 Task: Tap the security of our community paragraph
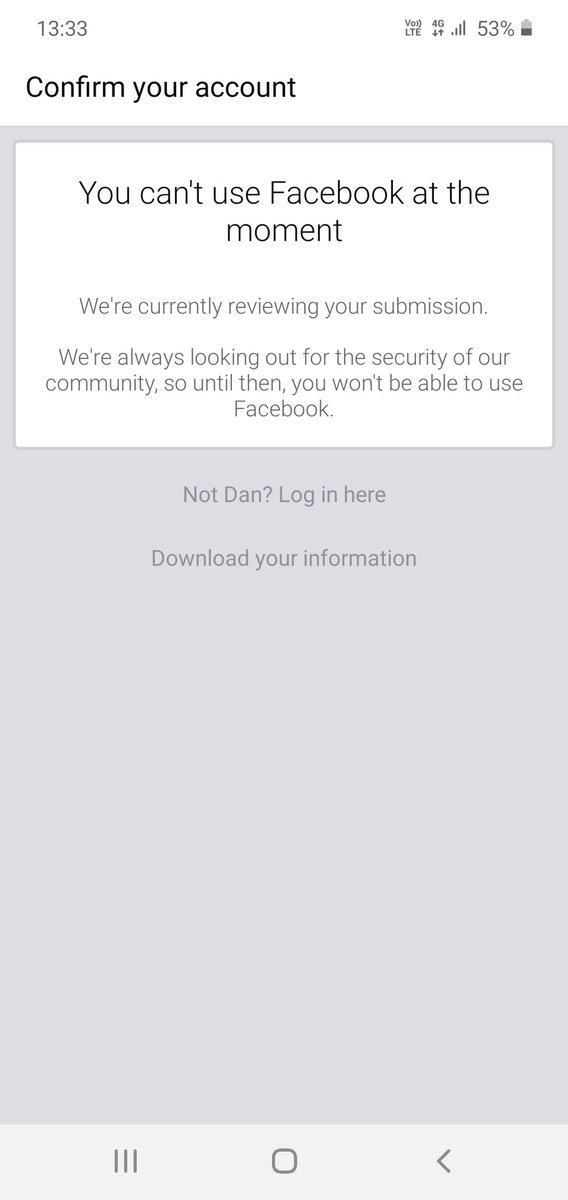pyautogui.click(x=284, y=383)
